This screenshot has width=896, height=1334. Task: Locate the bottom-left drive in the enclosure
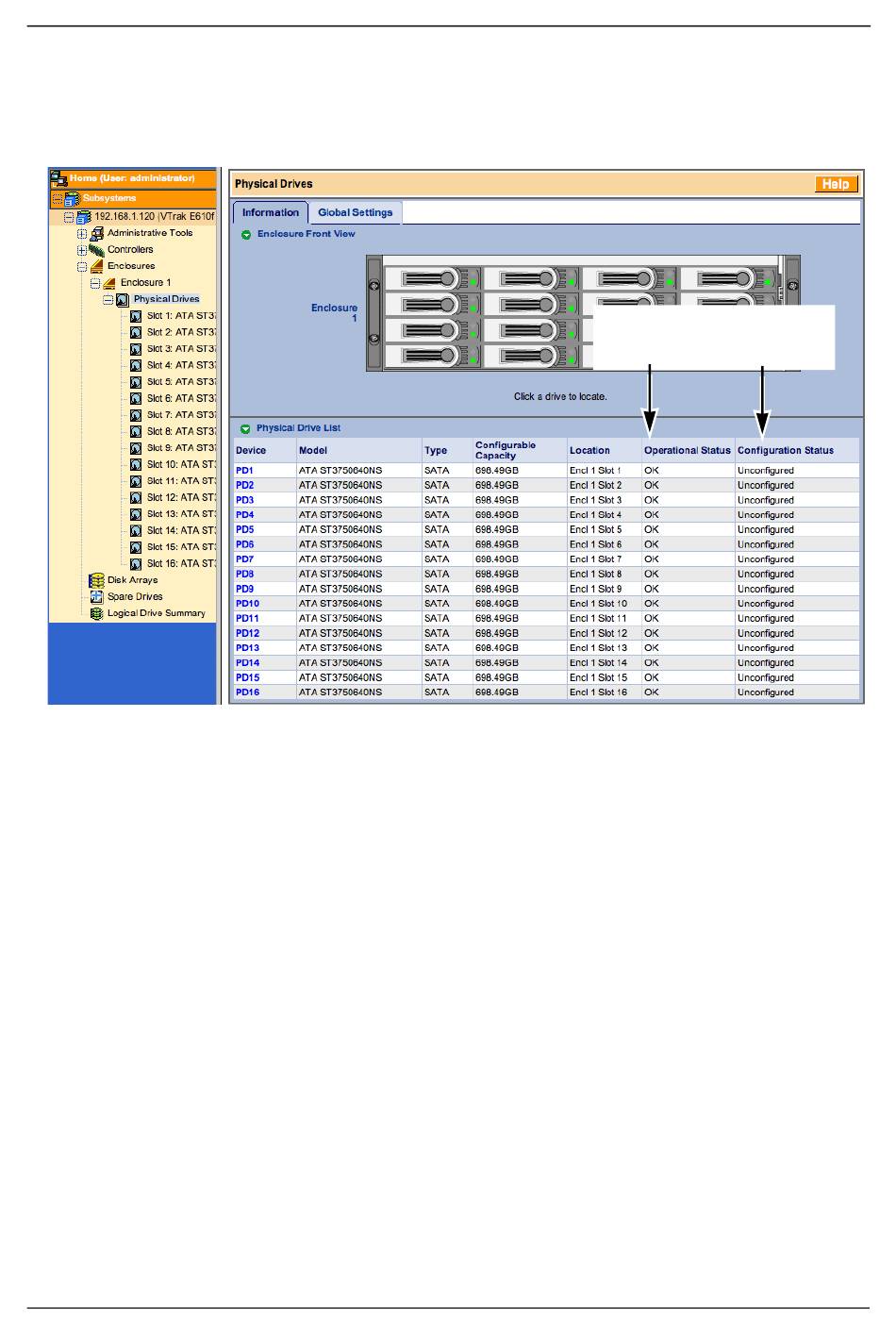[433, 358]
